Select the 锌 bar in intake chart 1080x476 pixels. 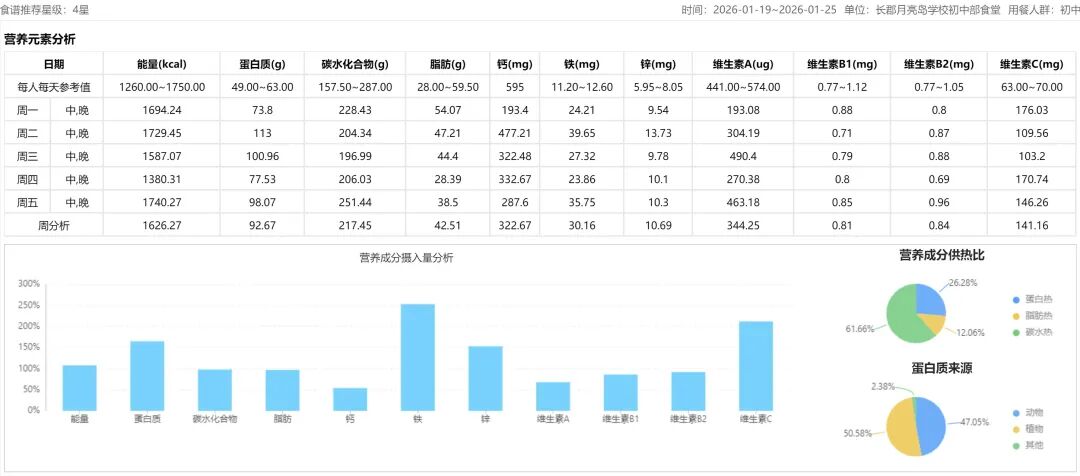pos(486,377)
